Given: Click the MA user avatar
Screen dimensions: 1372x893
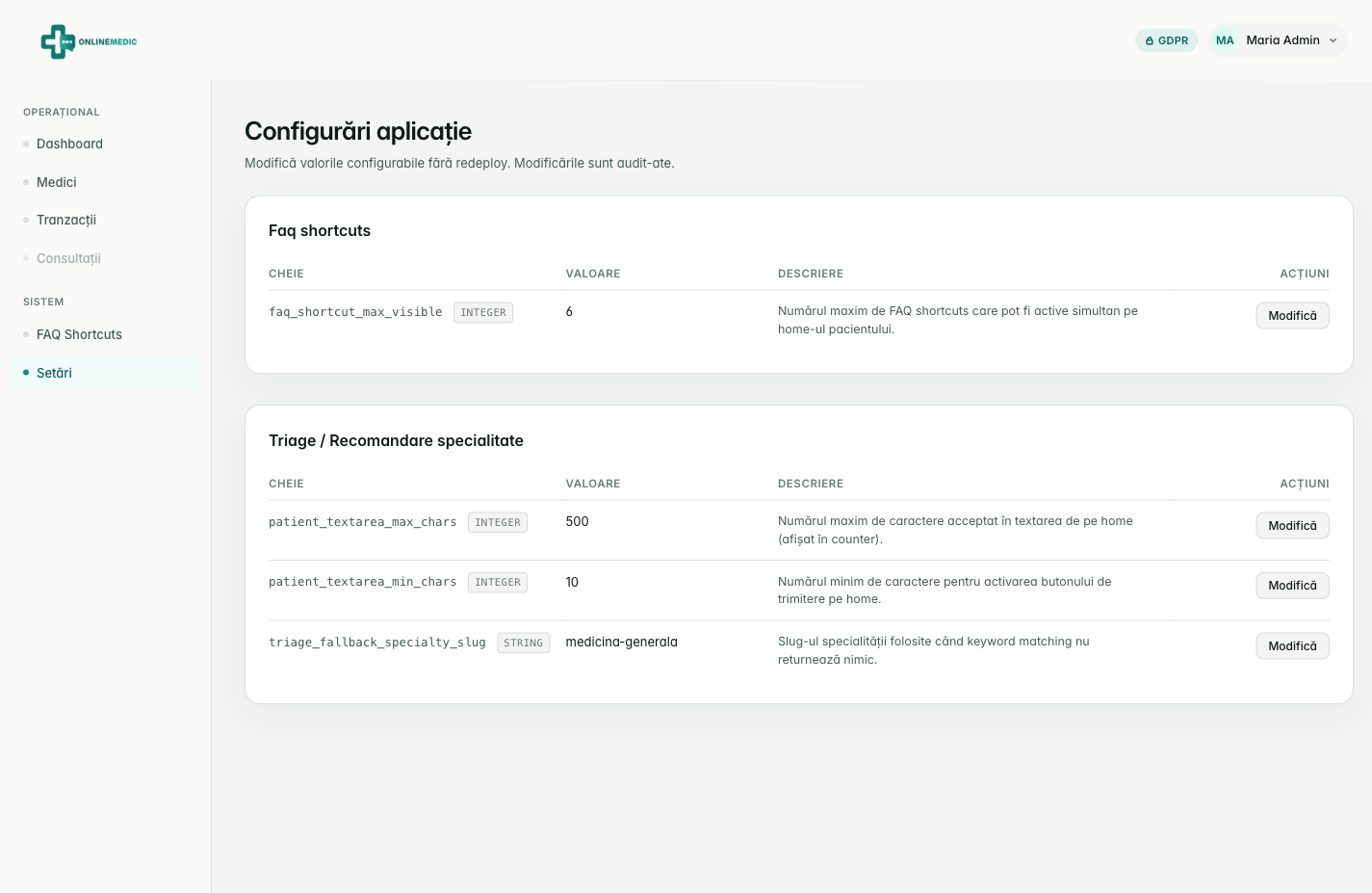Looking at the screenshot, I should click(x=1225, y=40).
